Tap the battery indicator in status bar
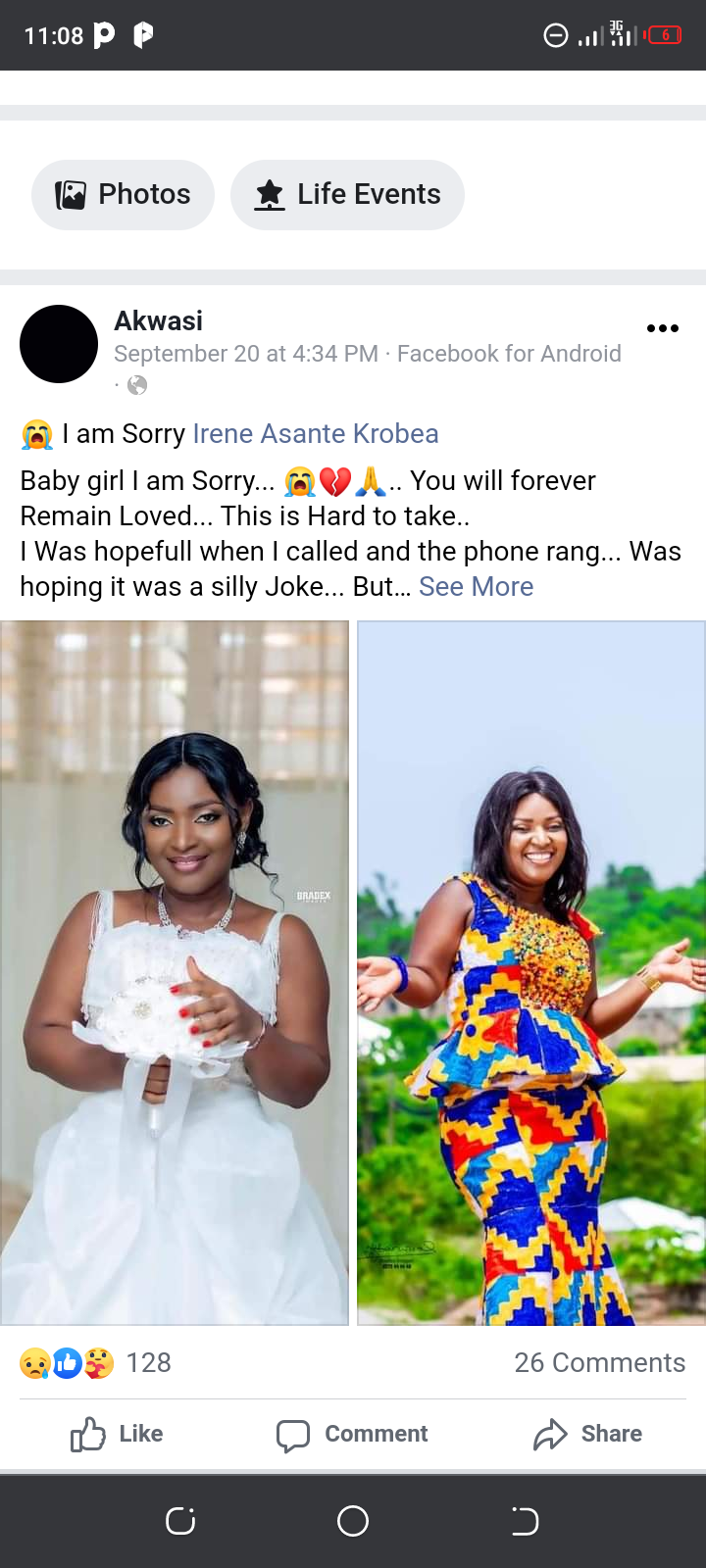Viewport: 706px width, 1568px height. click(x=664, y=35)
